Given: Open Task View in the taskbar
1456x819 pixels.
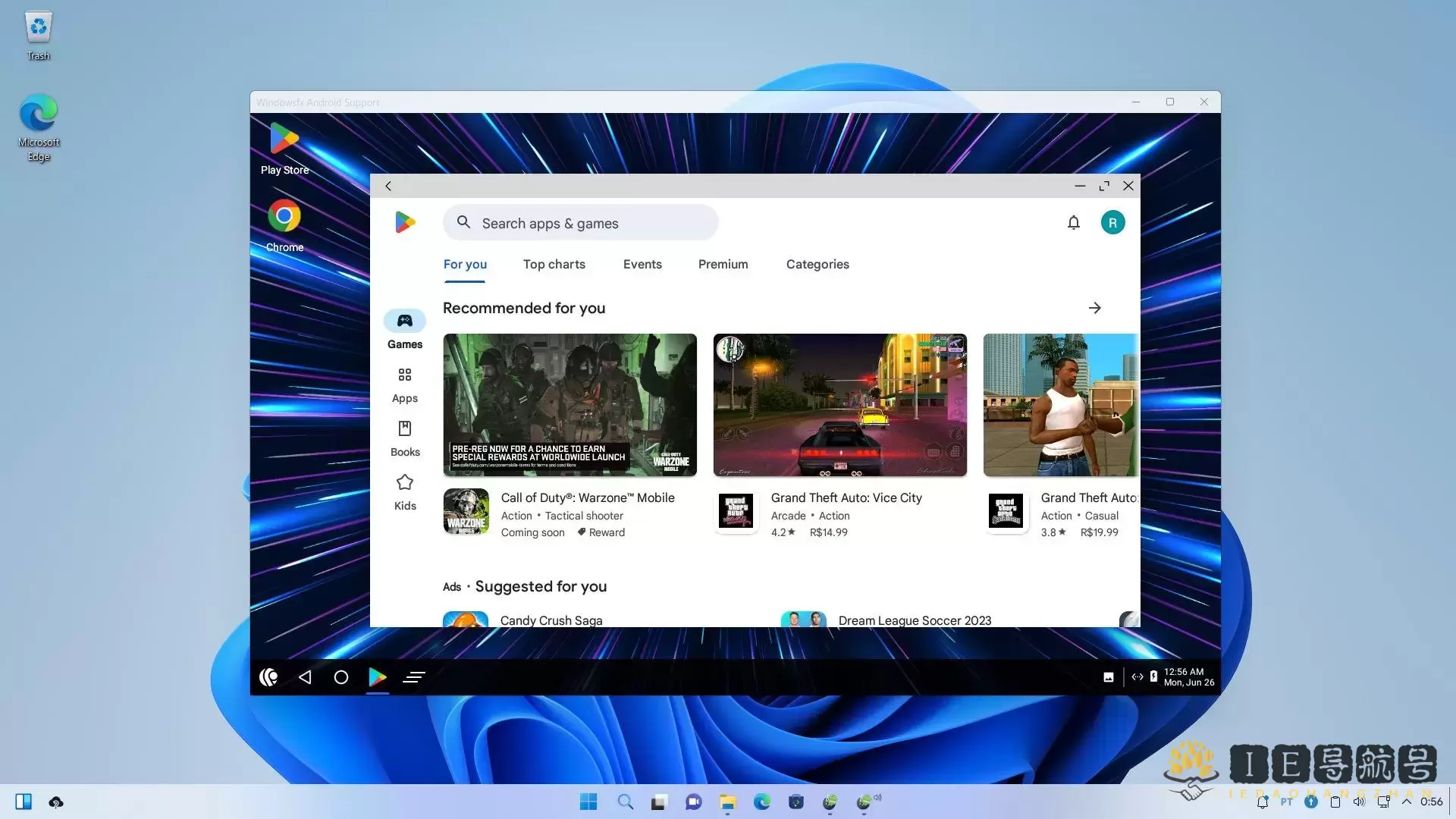Looking at the screenshot, I should tap(659, 802).
